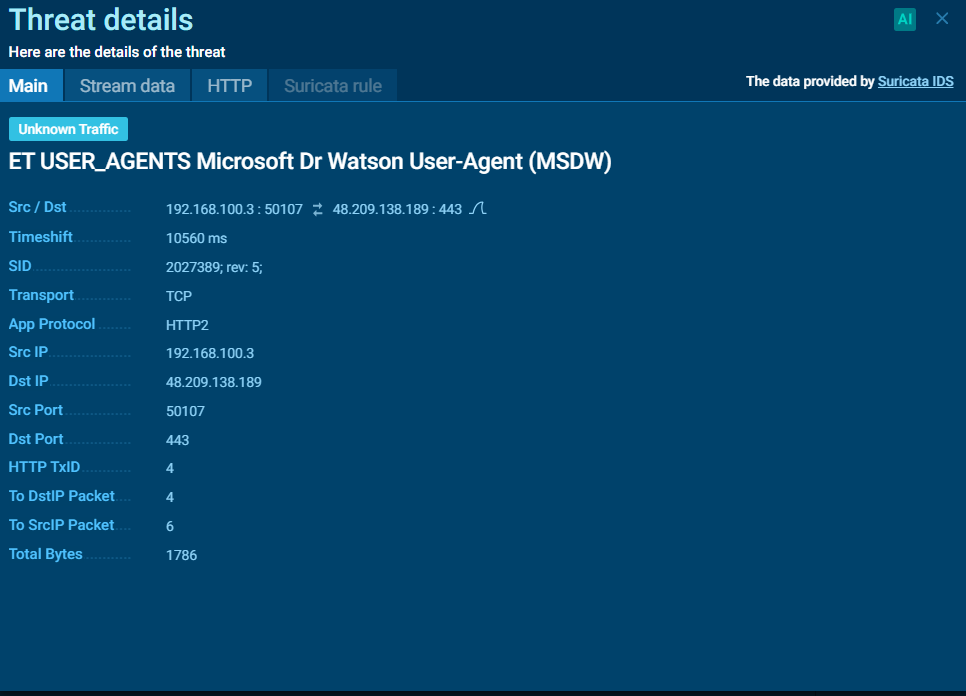
Task: Click the Dst Port field label
Action: (36, 439)
